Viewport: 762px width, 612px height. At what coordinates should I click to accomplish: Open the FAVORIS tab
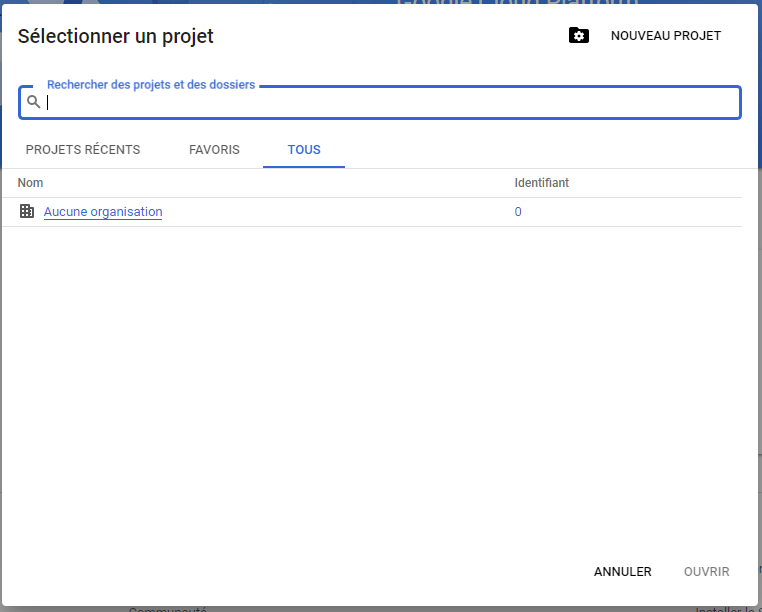point(214,150)
